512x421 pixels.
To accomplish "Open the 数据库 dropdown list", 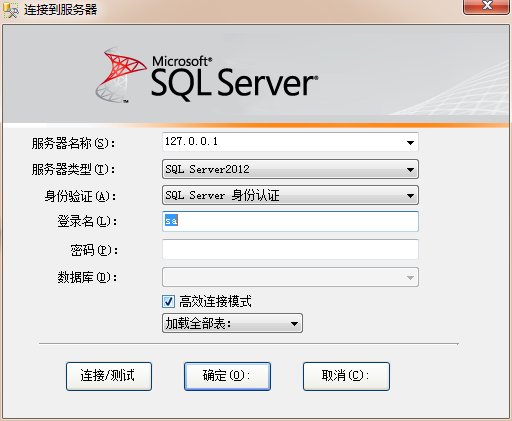I will click(x=290, y=277).
